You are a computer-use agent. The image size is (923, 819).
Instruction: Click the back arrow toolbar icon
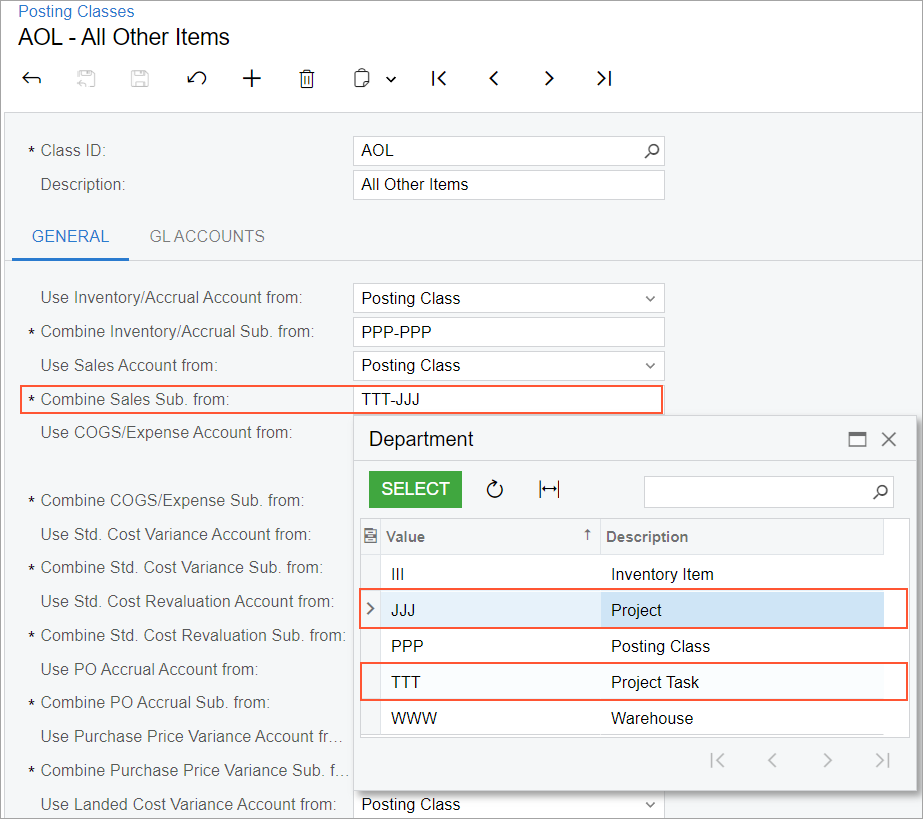pyautogui.click(x=31, y=78)
